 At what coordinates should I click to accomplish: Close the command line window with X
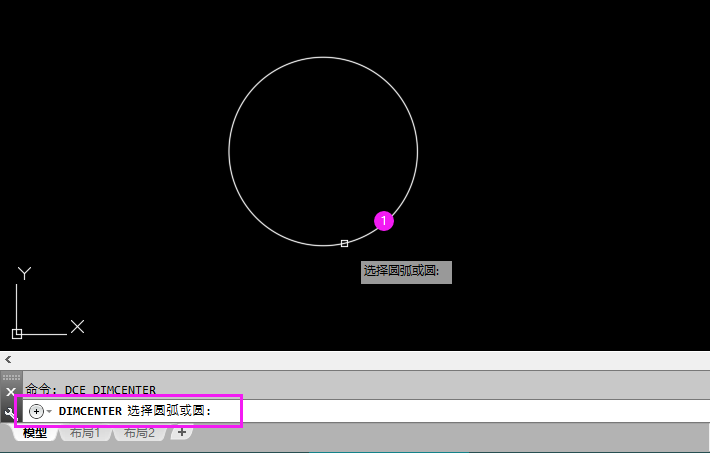(11, 391)
